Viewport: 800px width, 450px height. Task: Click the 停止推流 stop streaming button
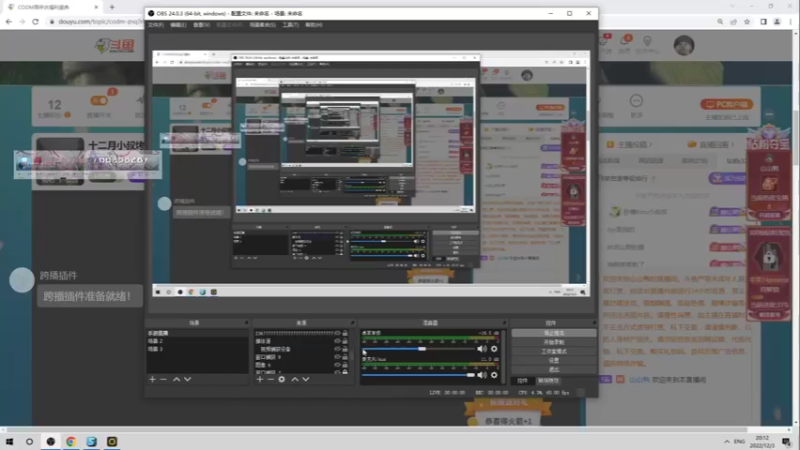(554, 333)
